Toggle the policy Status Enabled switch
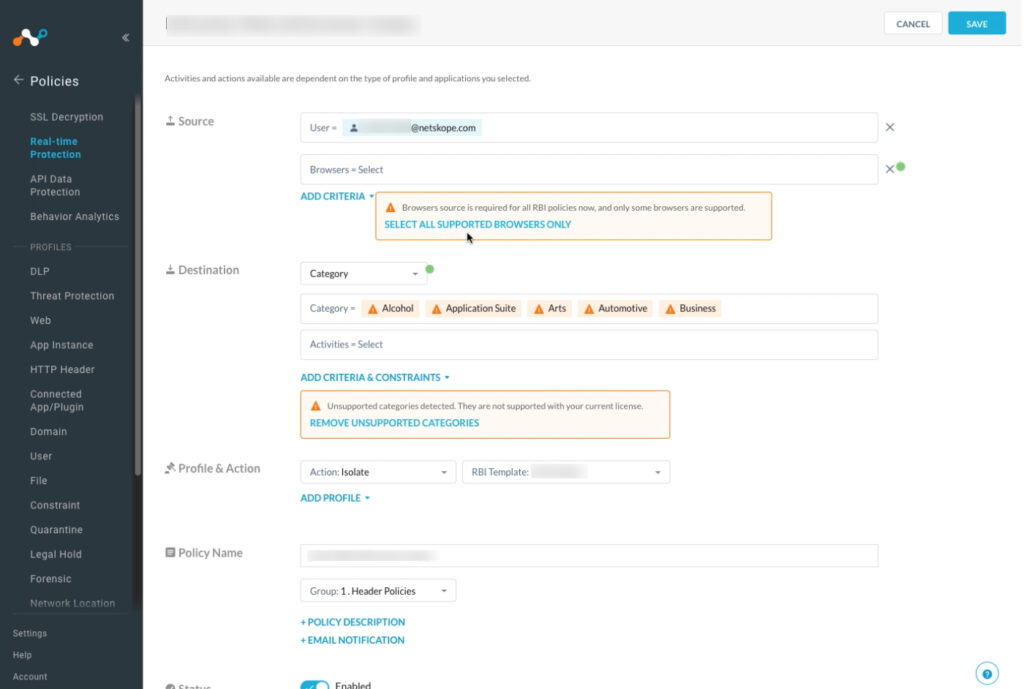Viewport: 1024px width, 689px height. pyautogui.click(x=315, y=685)
